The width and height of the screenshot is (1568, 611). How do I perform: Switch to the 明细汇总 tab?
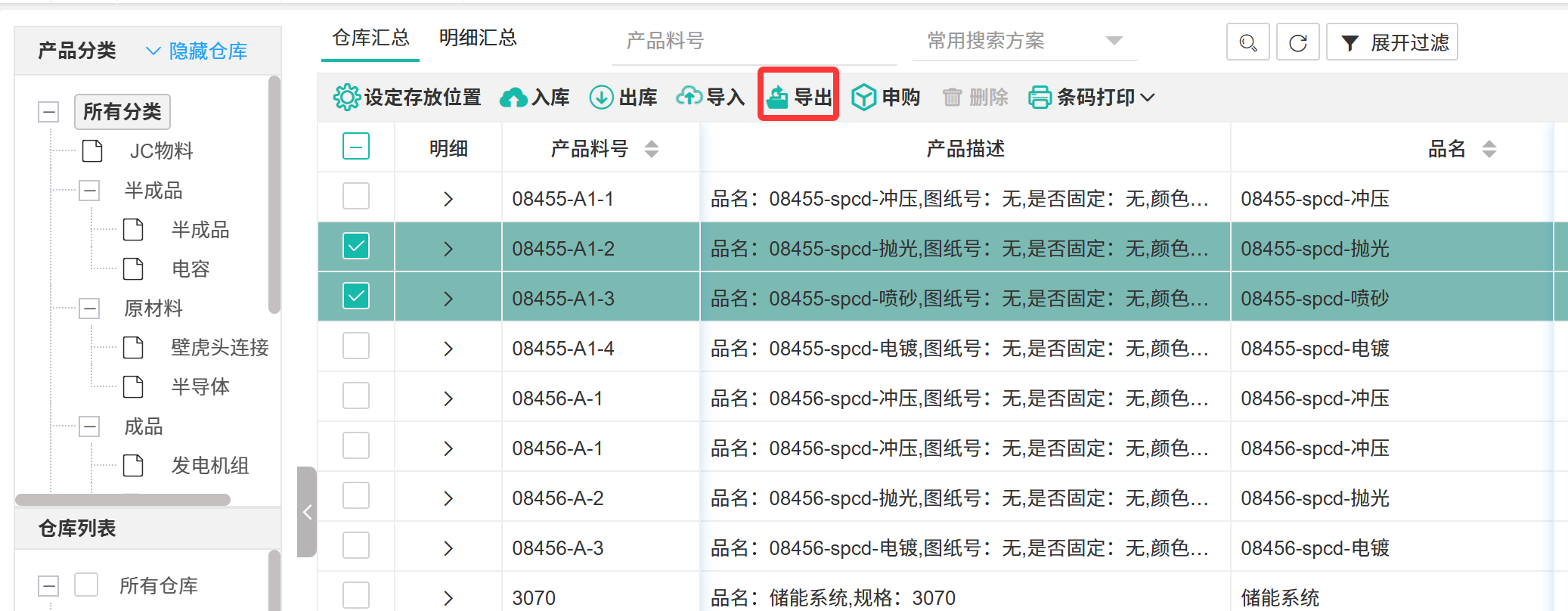478,39
